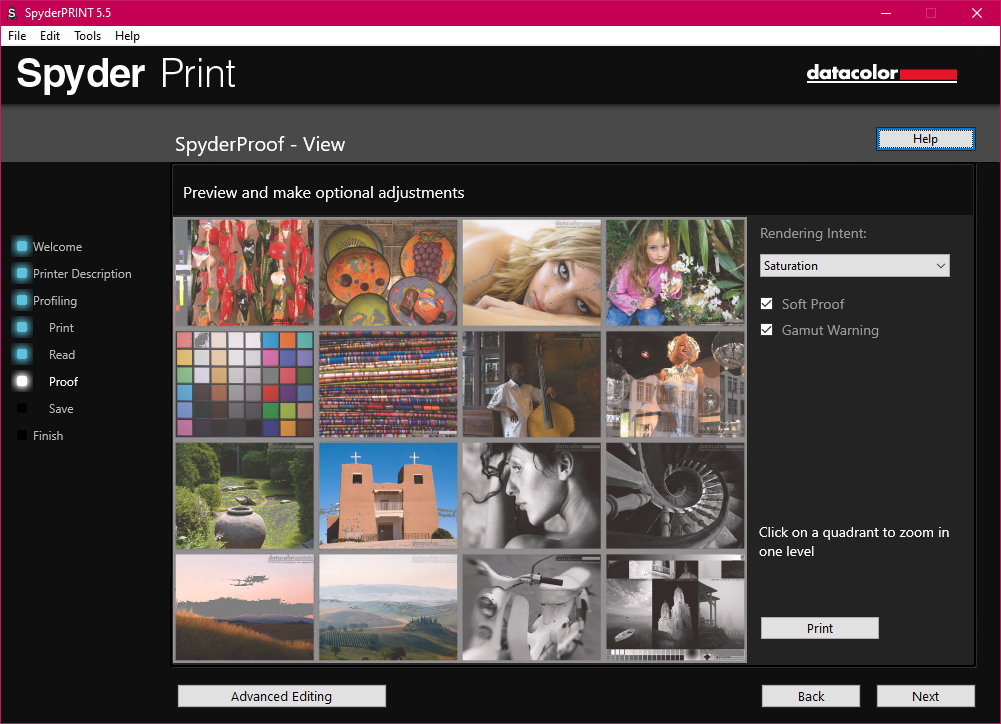Select the Save step label

61,409
